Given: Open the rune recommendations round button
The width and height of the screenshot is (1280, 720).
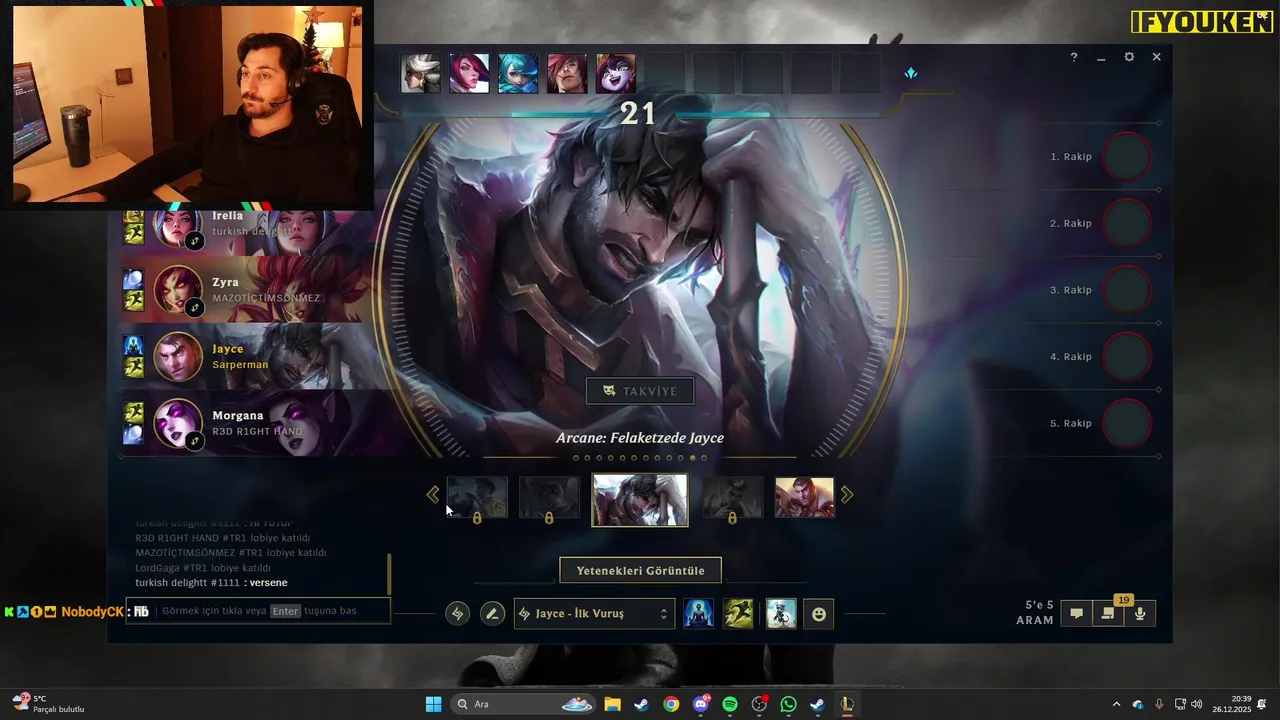Looking at the screenshot, I should [x=457, y=614].
